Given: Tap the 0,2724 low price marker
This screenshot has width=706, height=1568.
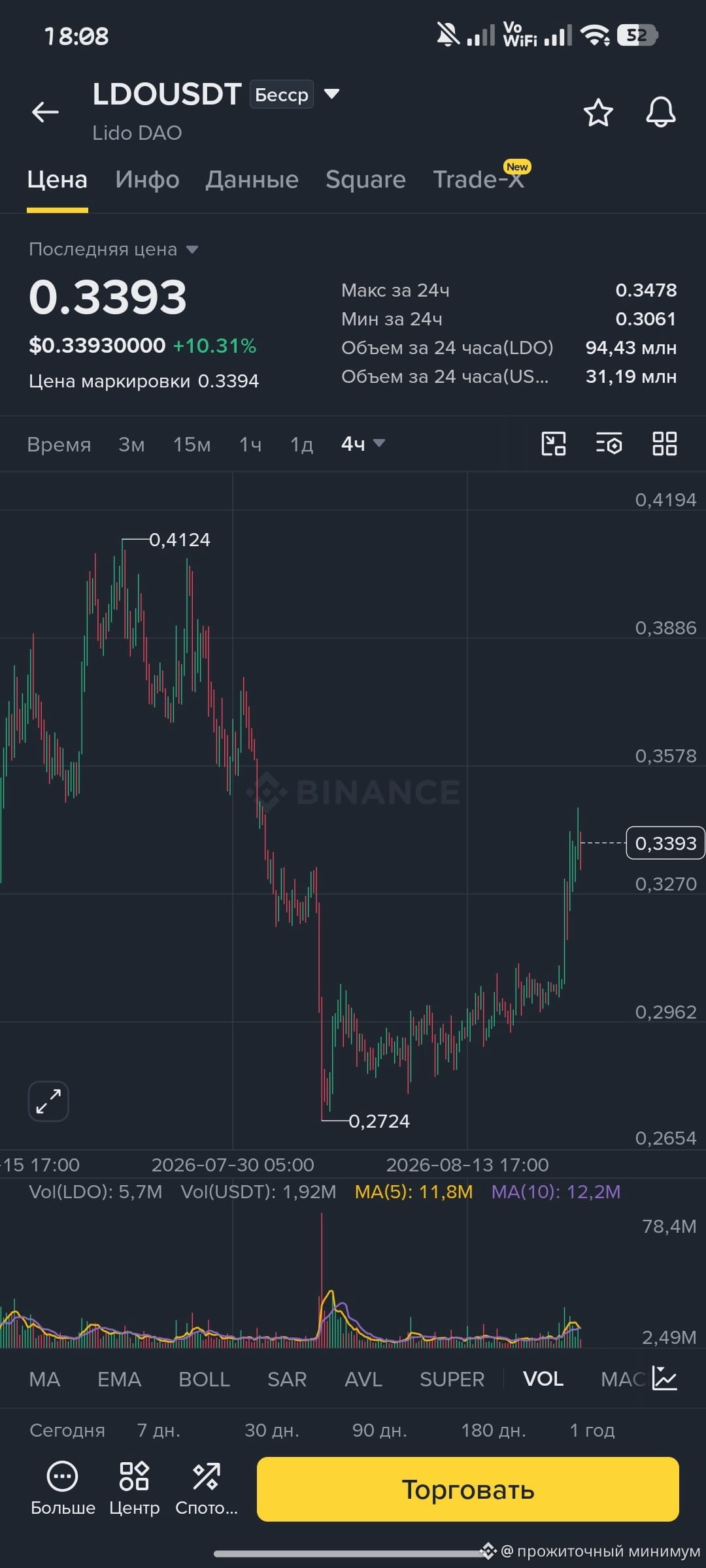Looking at the screenshot, I should pos(379,1121).
